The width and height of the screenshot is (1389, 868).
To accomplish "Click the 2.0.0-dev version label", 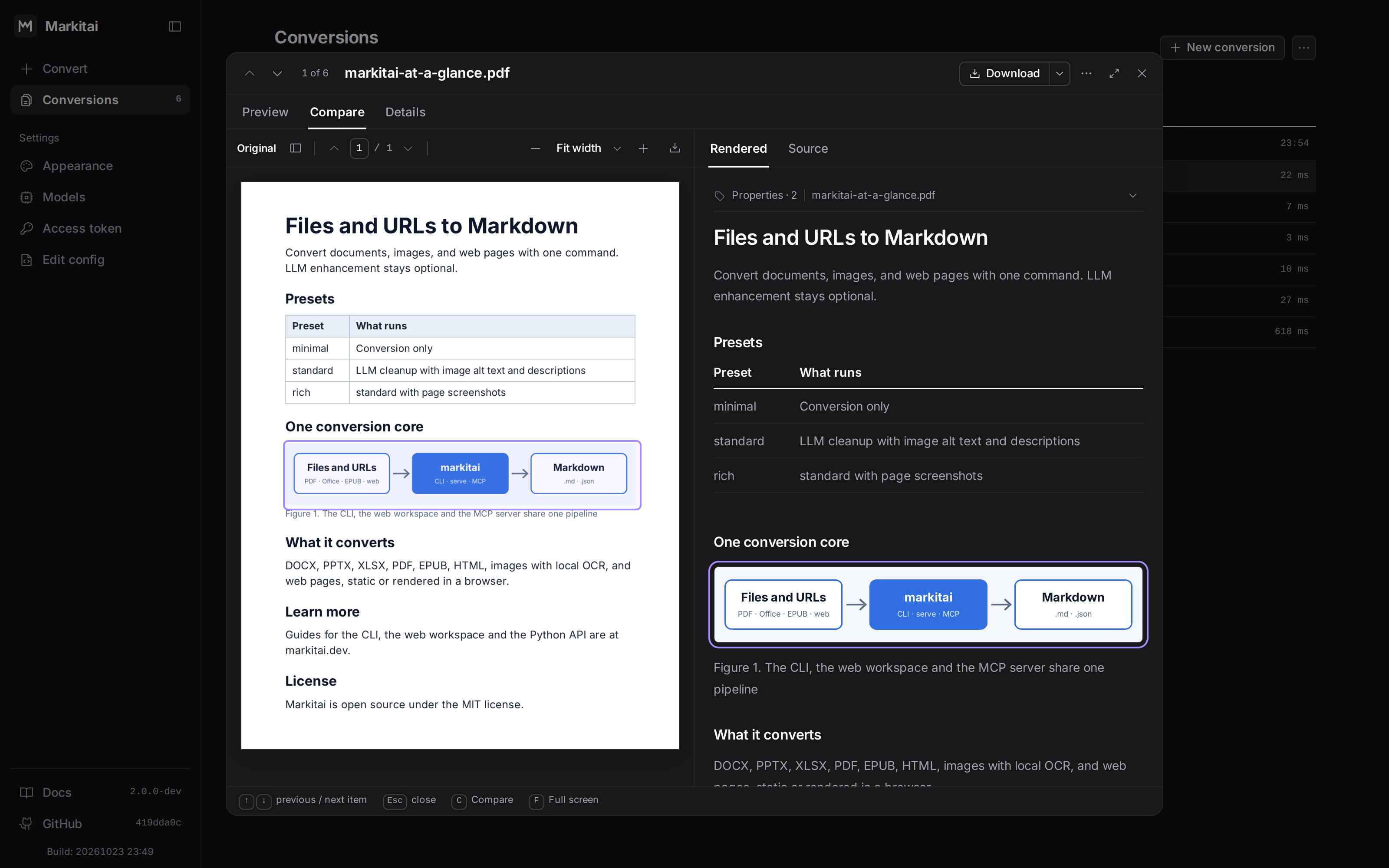I will (155, 792).
